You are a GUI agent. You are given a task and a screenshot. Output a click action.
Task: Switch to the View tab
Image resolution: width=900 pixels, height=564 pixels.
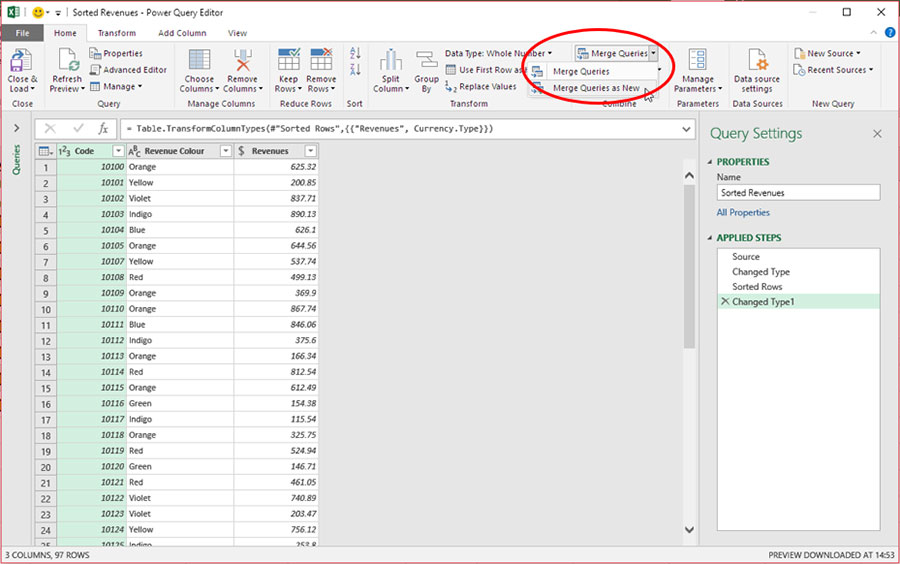237,33
